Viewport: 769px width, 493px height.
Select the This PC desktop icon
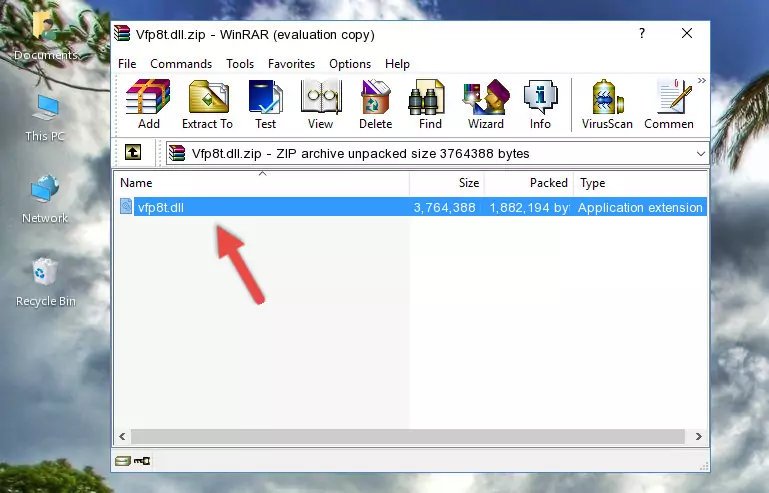45,118
